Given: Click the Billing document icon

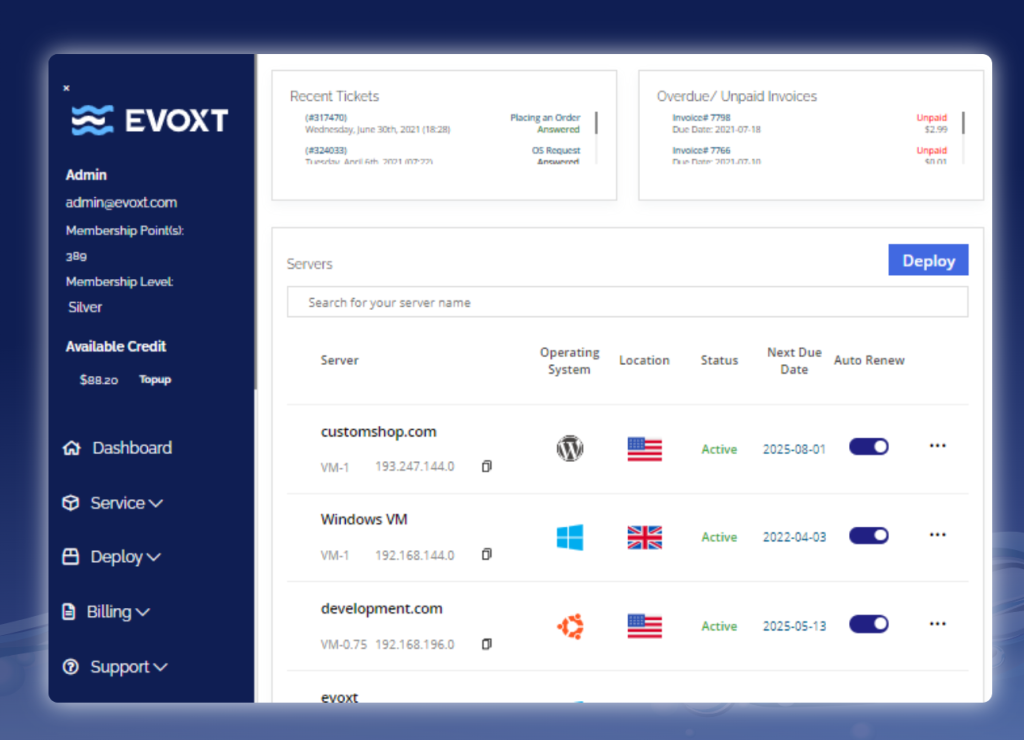Looking at the screenshot, I should [69, 611].
